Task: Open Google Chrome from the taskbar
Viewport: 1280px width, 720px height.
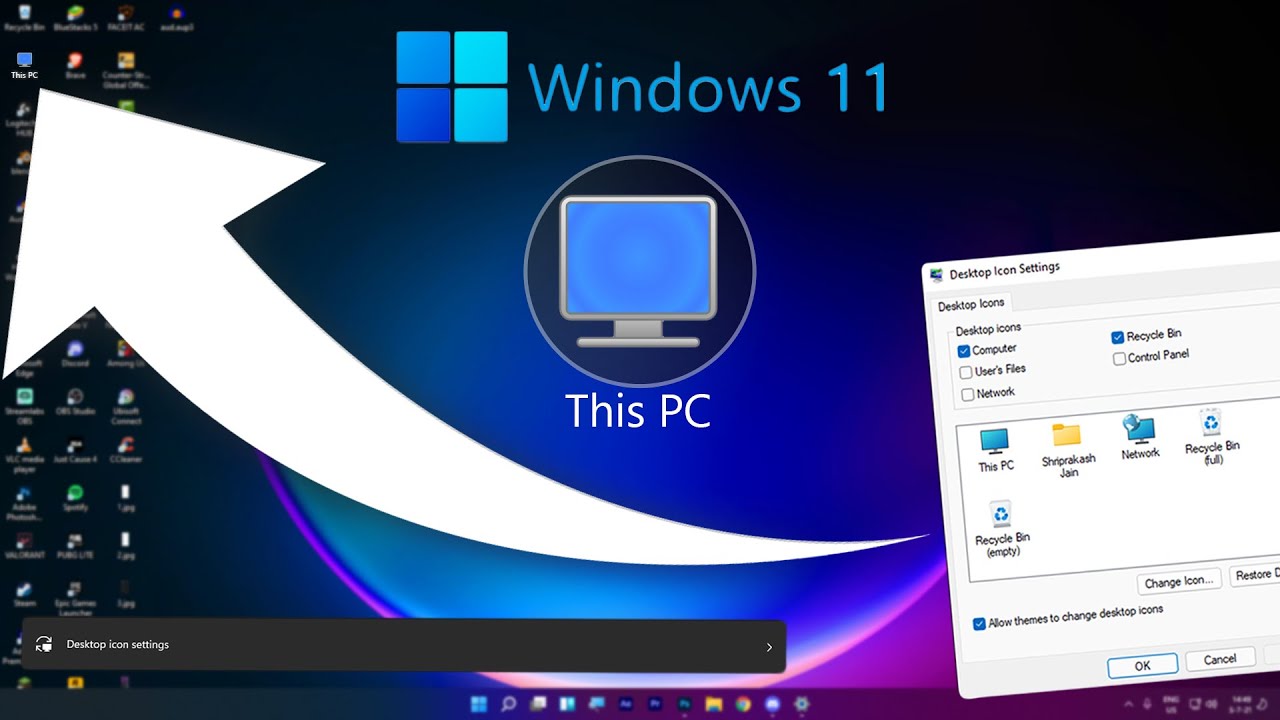Action: point(742,704)
